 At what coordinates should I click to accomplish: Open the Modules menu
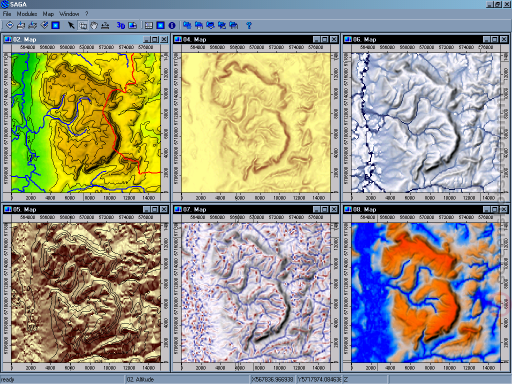pyautogui.click(x=27, y=14)
